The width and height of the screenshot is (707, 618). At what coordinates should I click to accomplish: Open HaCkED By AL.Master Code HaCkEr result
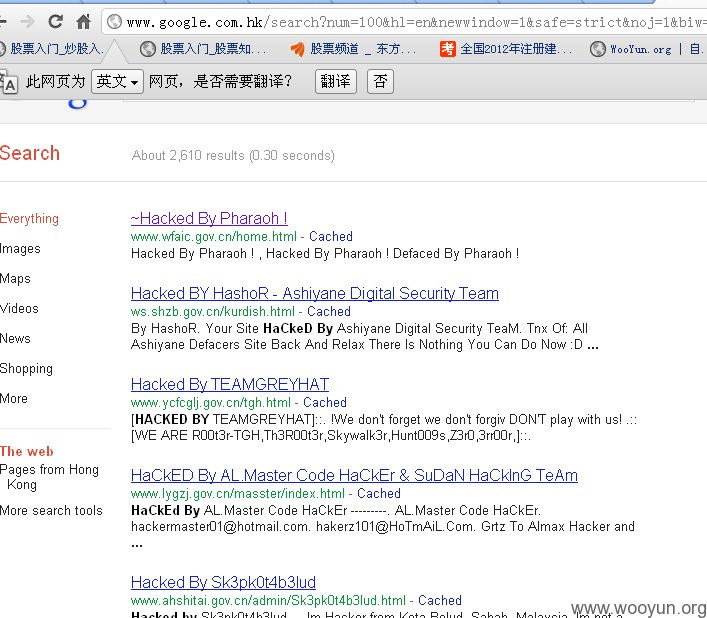[354, 476]
